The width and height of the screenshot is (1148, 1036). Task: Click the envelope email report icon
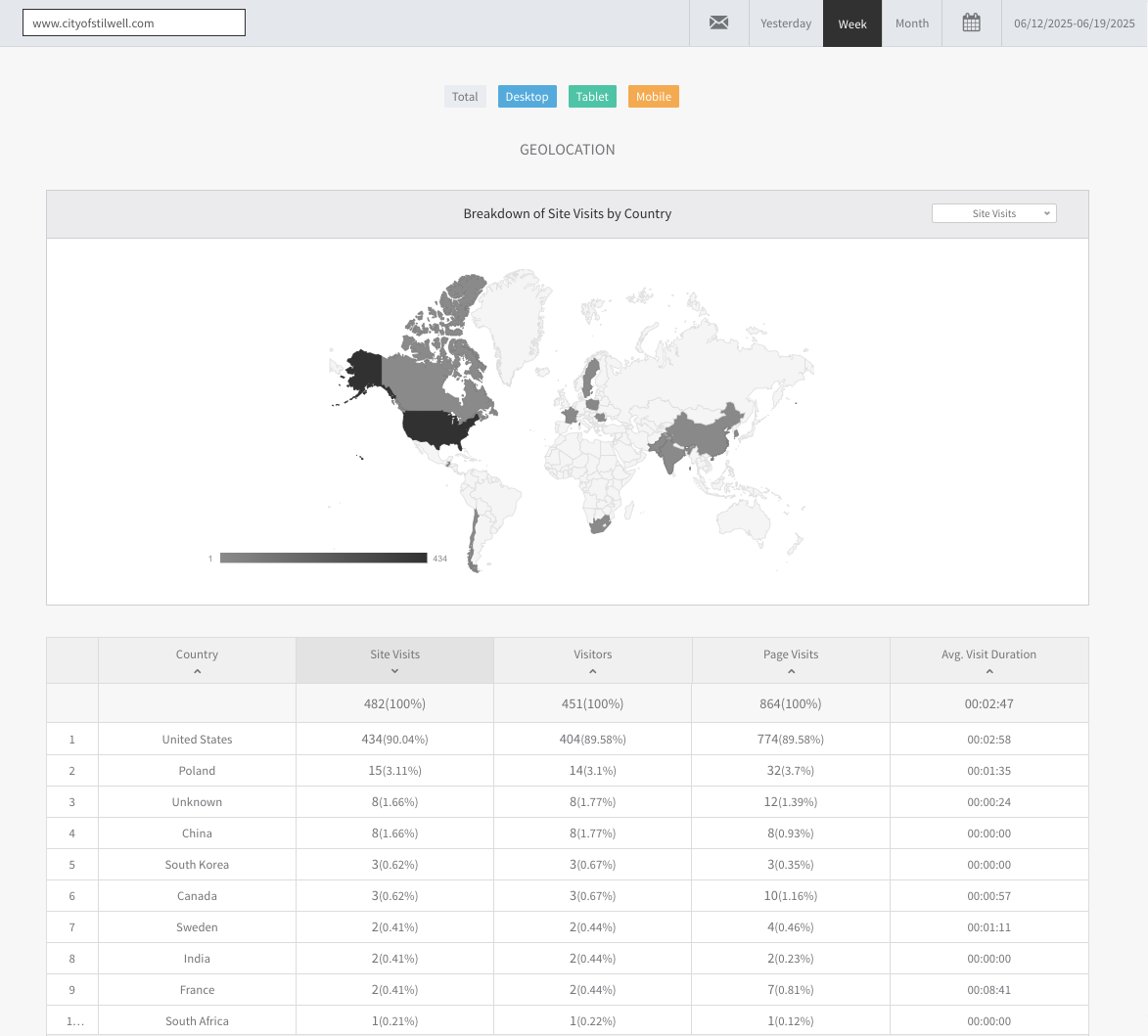click(x=718, y=23)
